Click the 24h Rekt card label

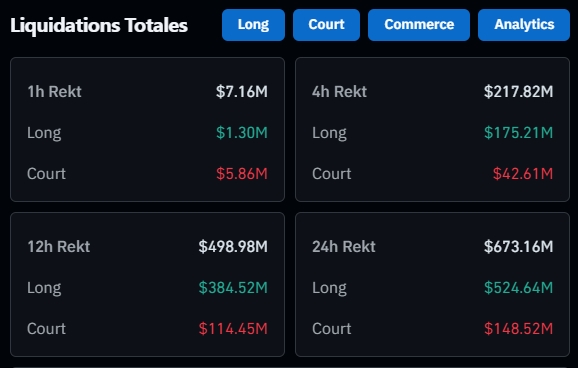pyautogui.click(x=344, y=246)
